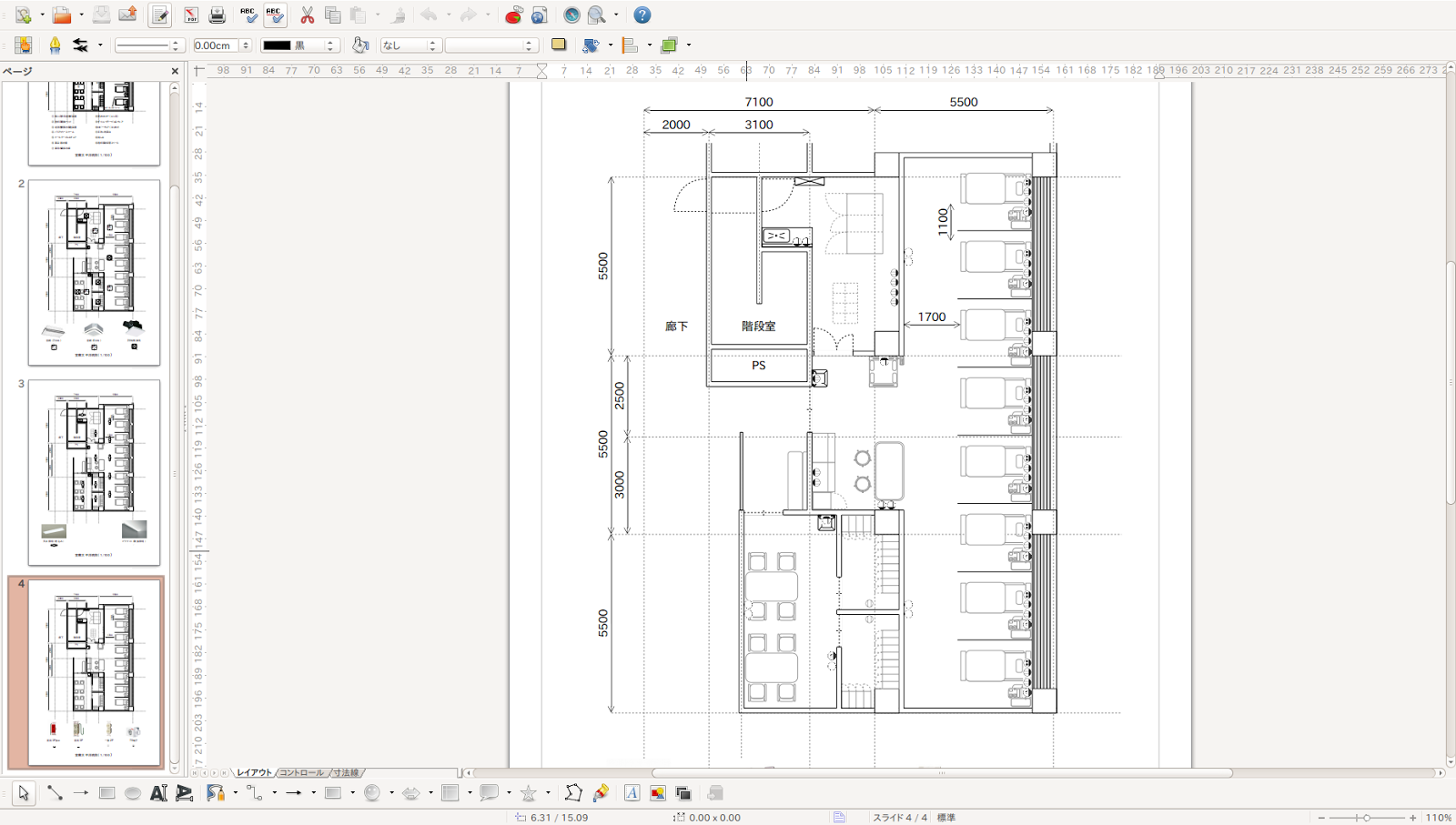Step the line width spinner

246,45
